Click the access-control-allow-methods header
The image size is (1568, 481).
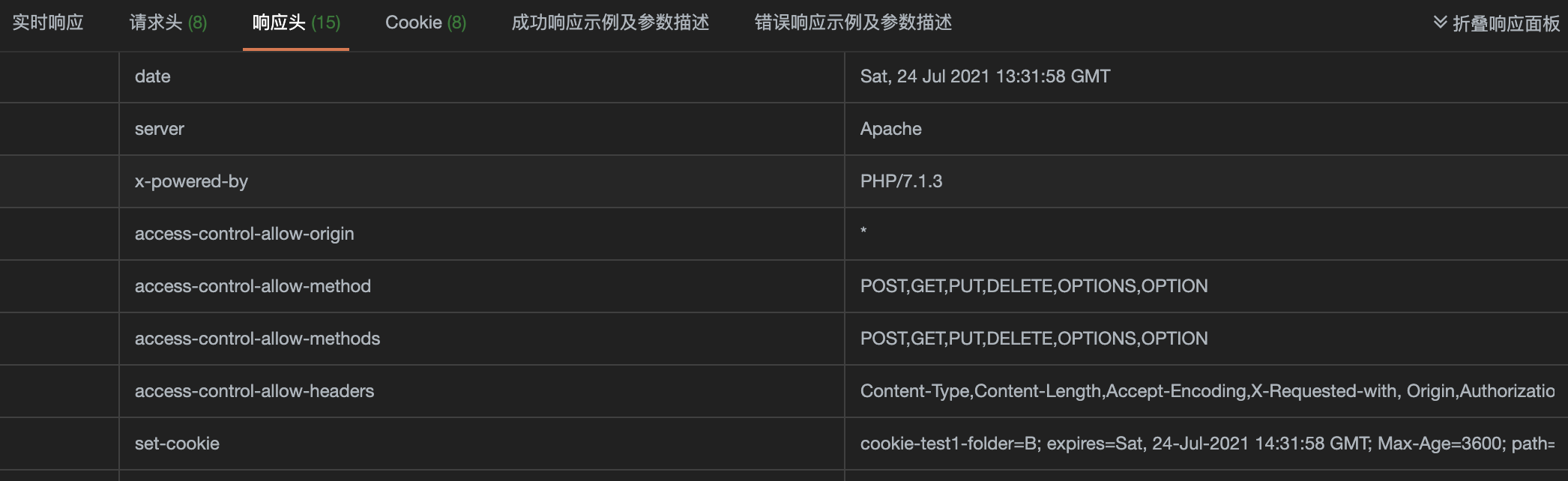pos(257,339)
